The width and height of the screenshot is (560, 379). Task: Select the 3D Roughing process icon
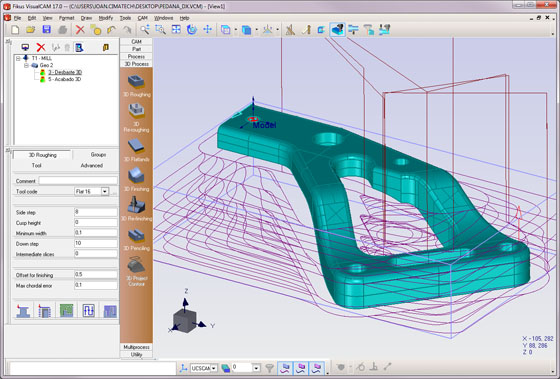(x=136, y=81)
